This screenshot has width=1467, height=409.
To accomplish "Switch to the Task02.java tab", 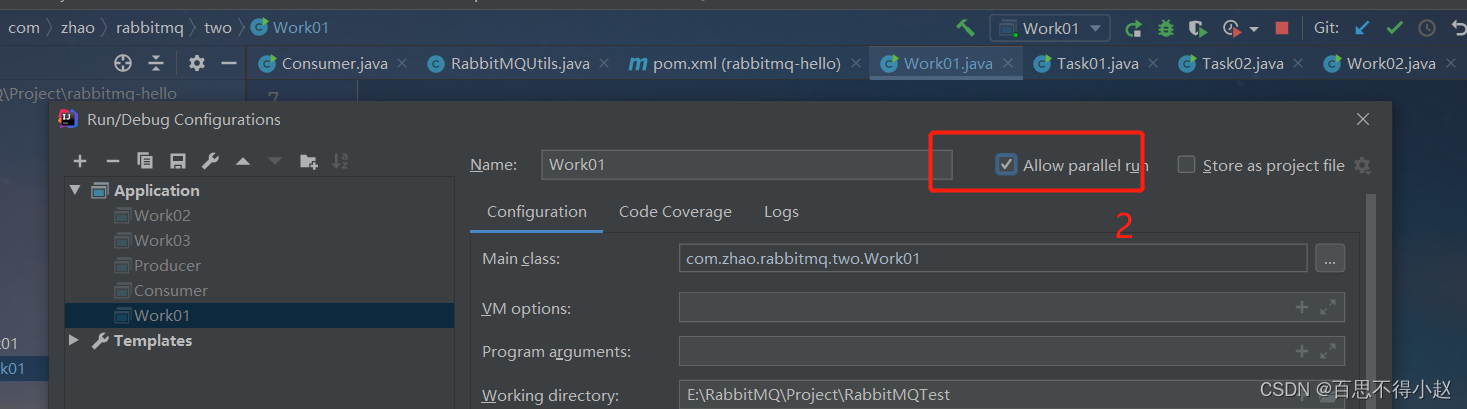I will click(1243, 63).
